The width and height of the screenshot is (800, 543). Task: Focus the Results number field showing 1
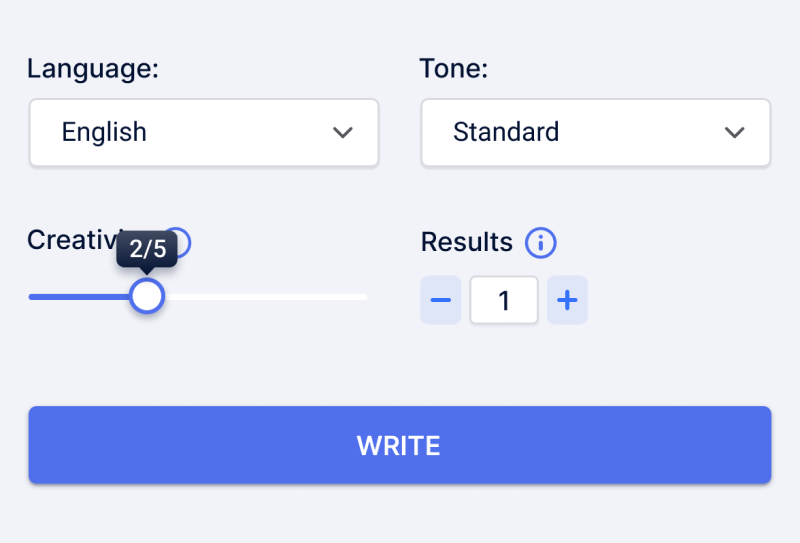(x=504, y=300)
